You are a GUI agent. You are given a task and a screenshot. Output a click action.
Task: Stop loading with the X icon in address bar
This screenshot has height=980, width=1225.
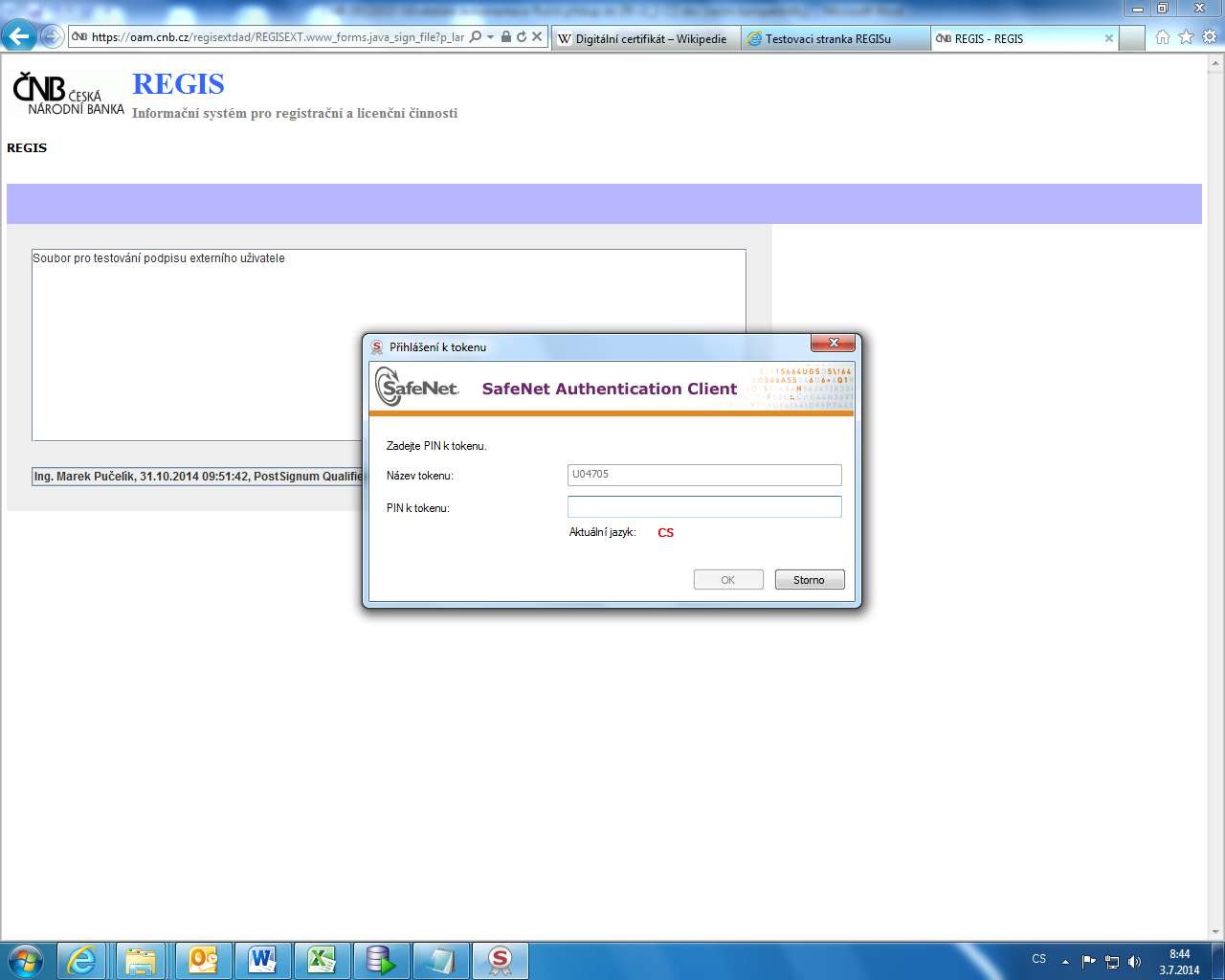coord(537,37)
